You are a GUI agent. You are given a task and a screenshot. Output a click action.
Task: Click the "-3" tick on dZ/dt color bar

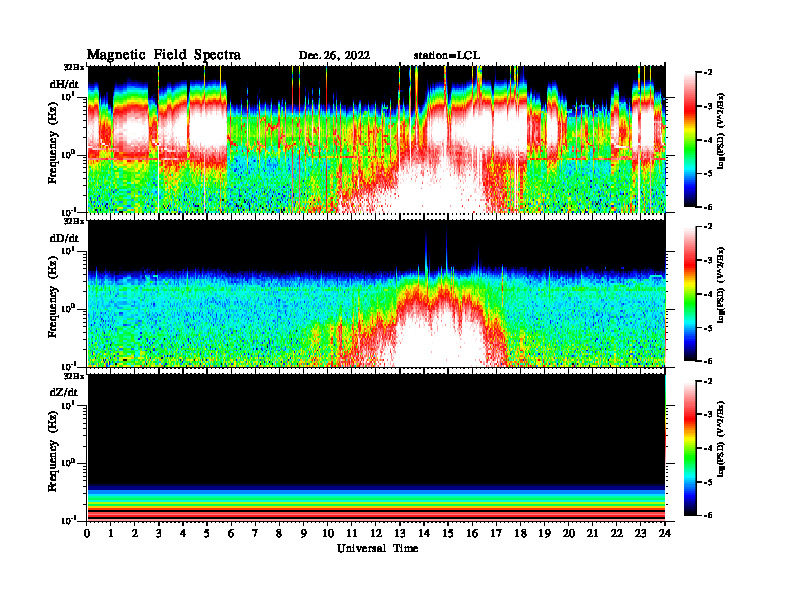click(x=708, y=414)
